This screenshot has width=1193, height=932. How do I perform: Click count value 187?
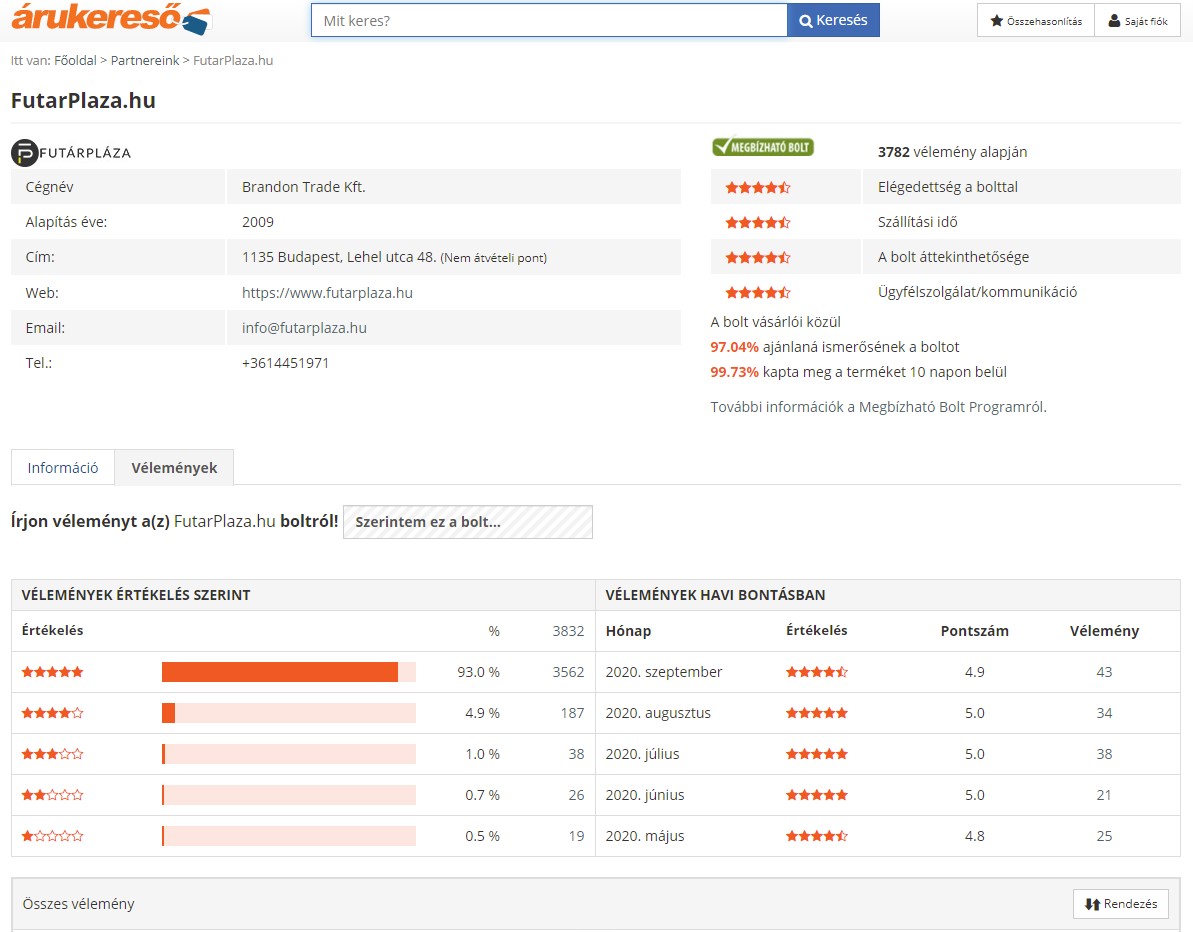[x=572, y=713]
